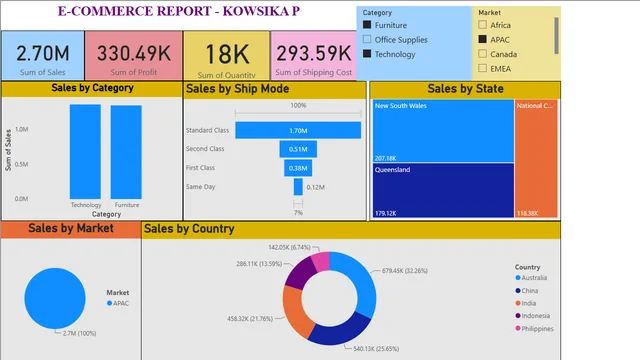Image resolution: width=640 pixels, height=360 pixels.
Task: Click the 142.05K (6.74%) data label
Action: click(289, 247)
